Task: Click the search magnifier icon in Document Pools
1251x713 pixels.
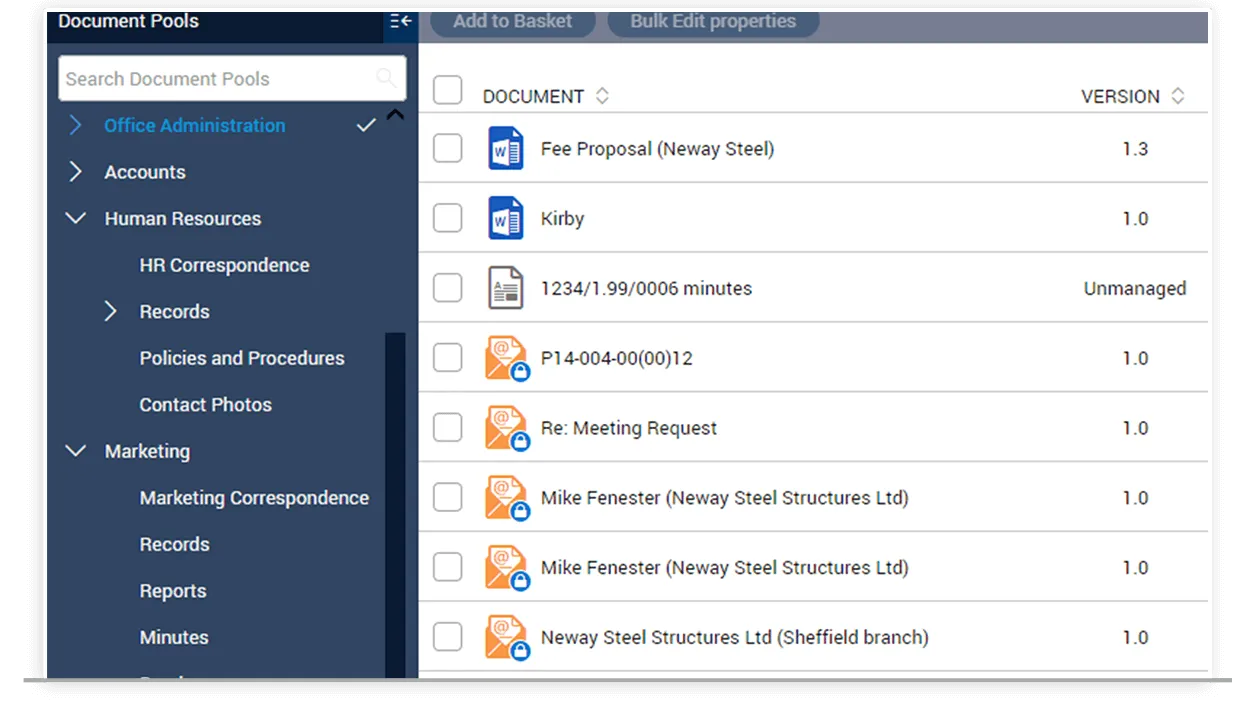Action: click(x=386, y=78)
